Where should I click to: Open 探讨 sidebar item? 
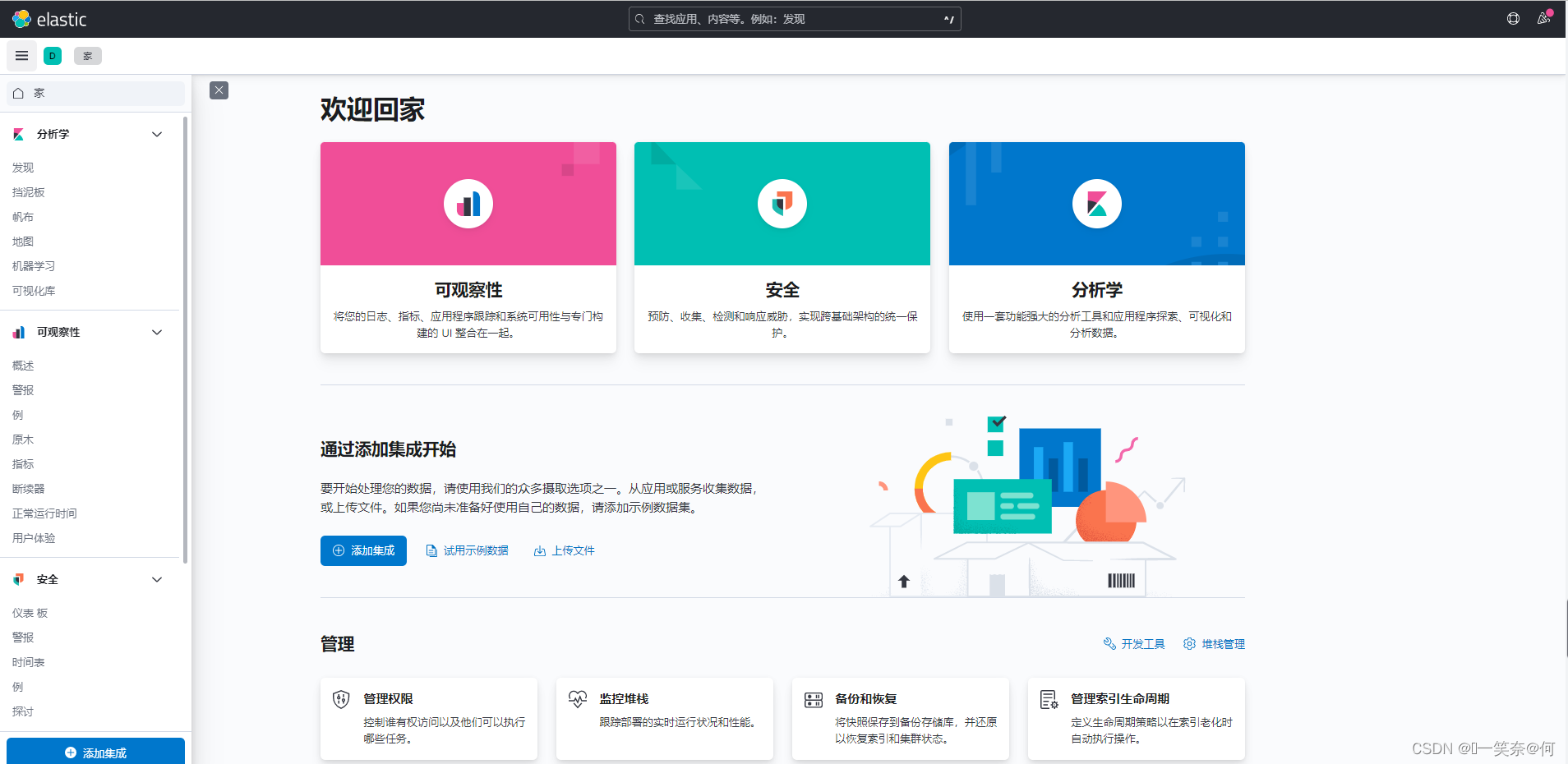pos(23,711)
